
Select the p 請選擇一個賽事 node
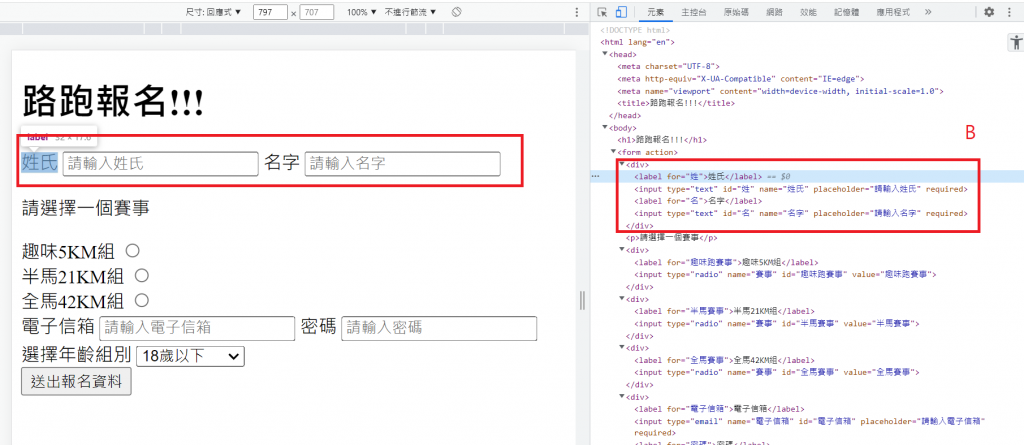672,238
